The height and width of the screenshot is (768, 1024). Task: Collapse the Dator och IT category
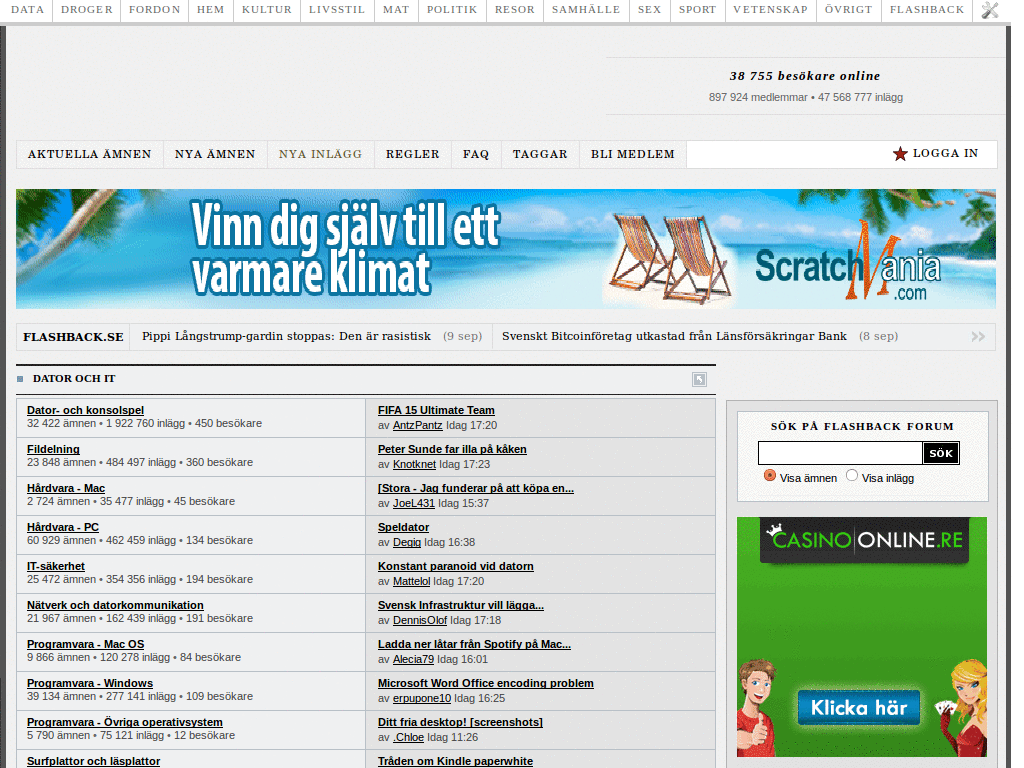click(x=699, y=379)
